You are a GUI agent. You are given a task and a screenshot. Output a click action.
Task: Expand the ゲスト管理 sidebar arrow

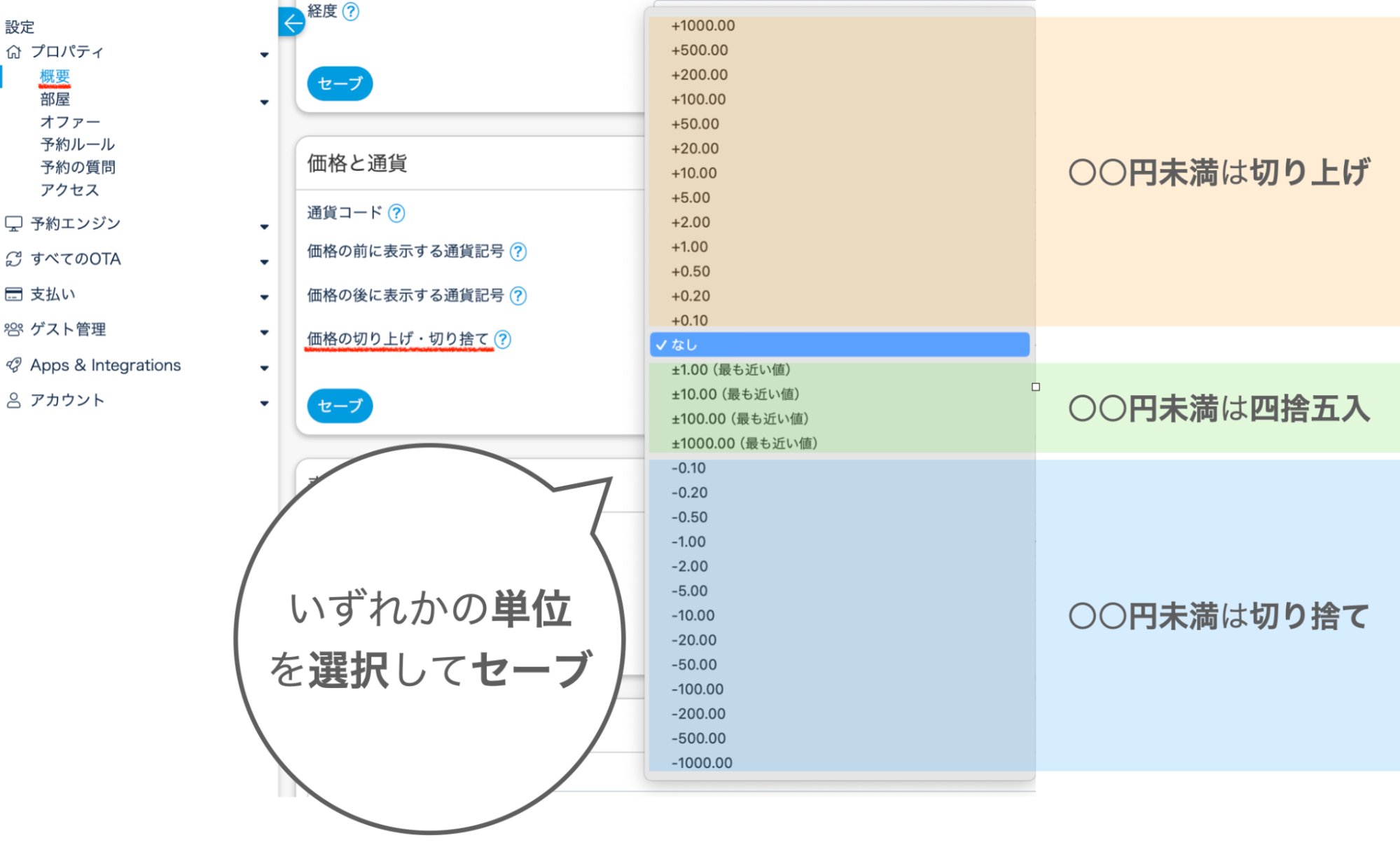click(264, 332)
